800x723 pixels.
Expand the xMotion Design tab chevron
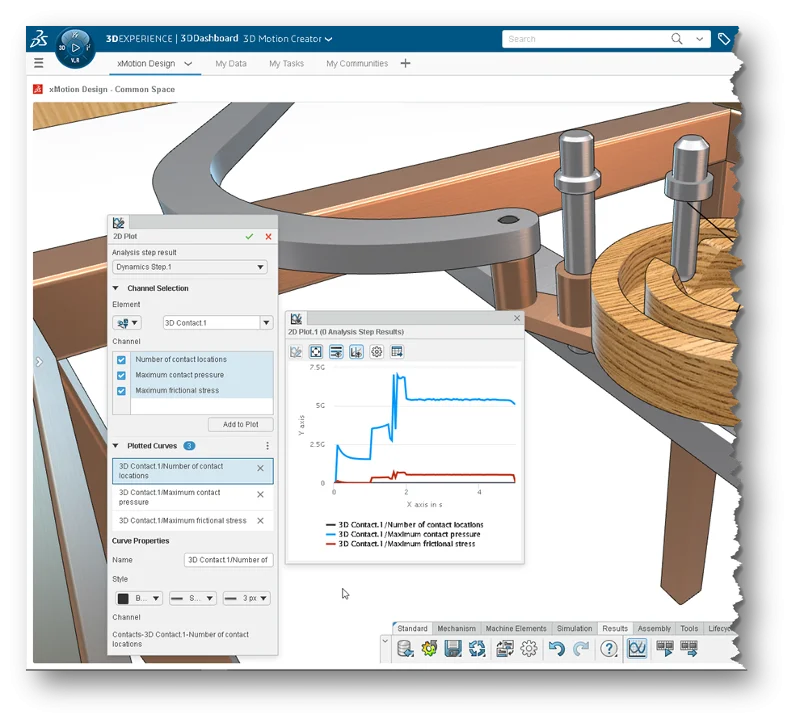(188, 64)
